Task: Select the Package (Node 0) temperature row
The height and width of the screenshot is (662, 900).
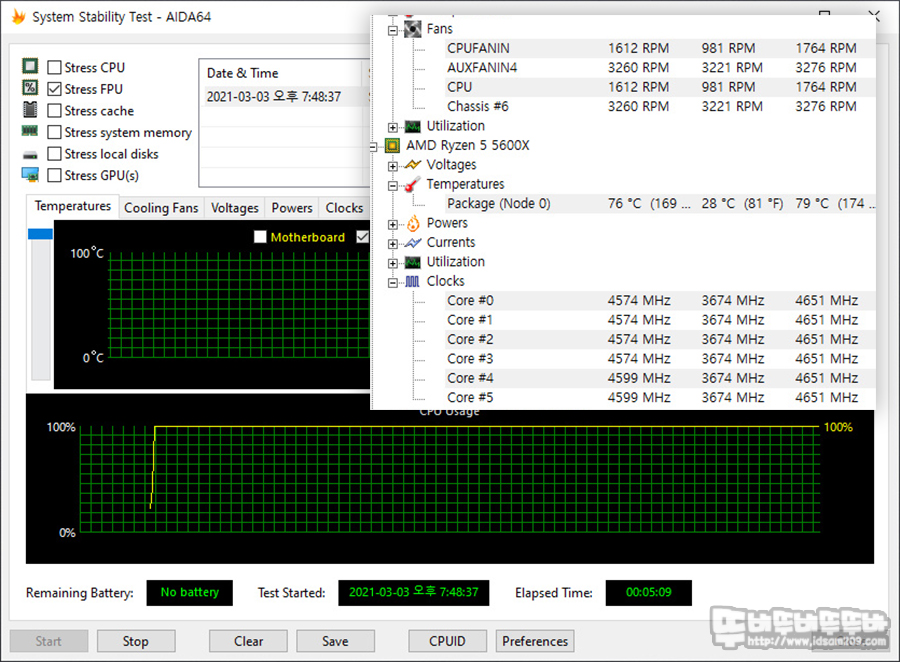Action: (660, 204)
